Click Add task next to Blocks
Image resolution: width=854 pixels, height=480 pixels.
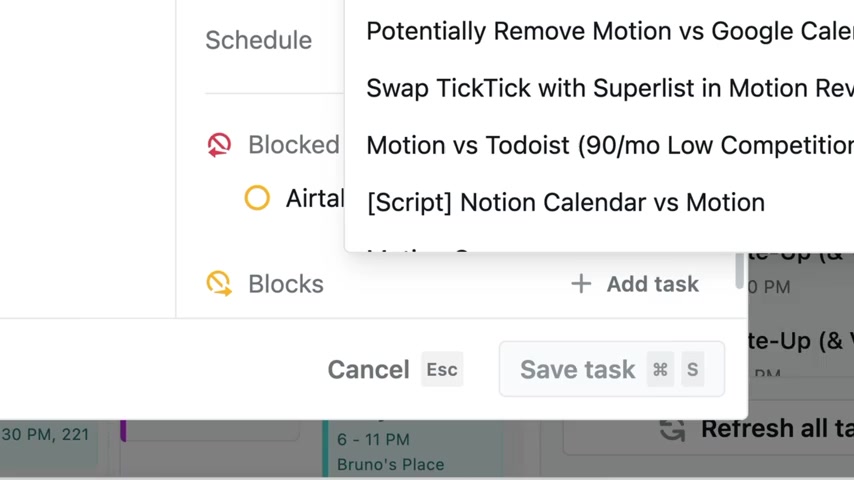pos(635,284)
